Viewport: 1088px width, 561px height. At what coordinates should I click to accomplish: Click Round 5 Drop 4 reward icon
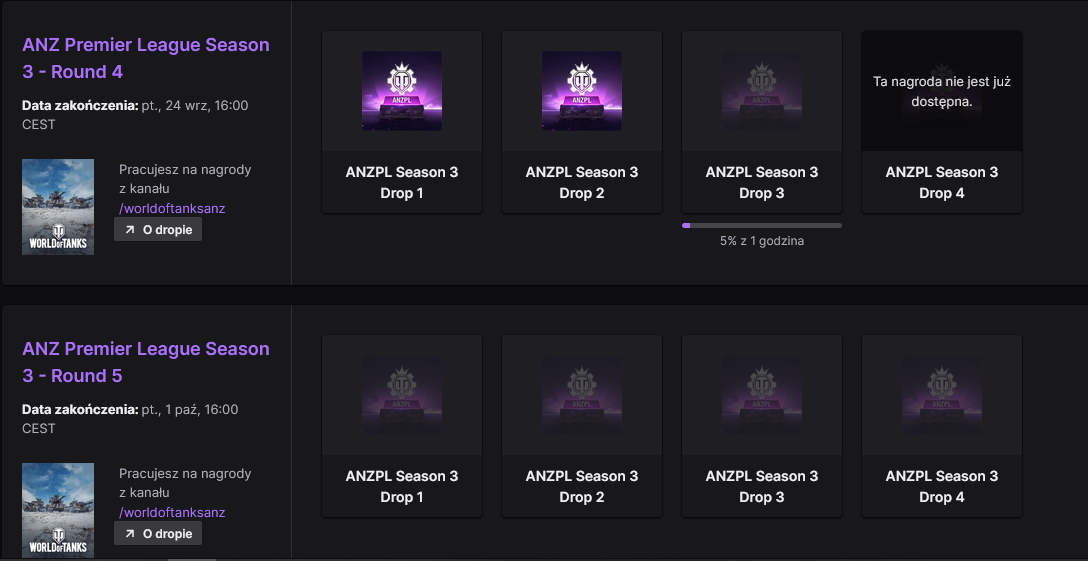[942, 395]
